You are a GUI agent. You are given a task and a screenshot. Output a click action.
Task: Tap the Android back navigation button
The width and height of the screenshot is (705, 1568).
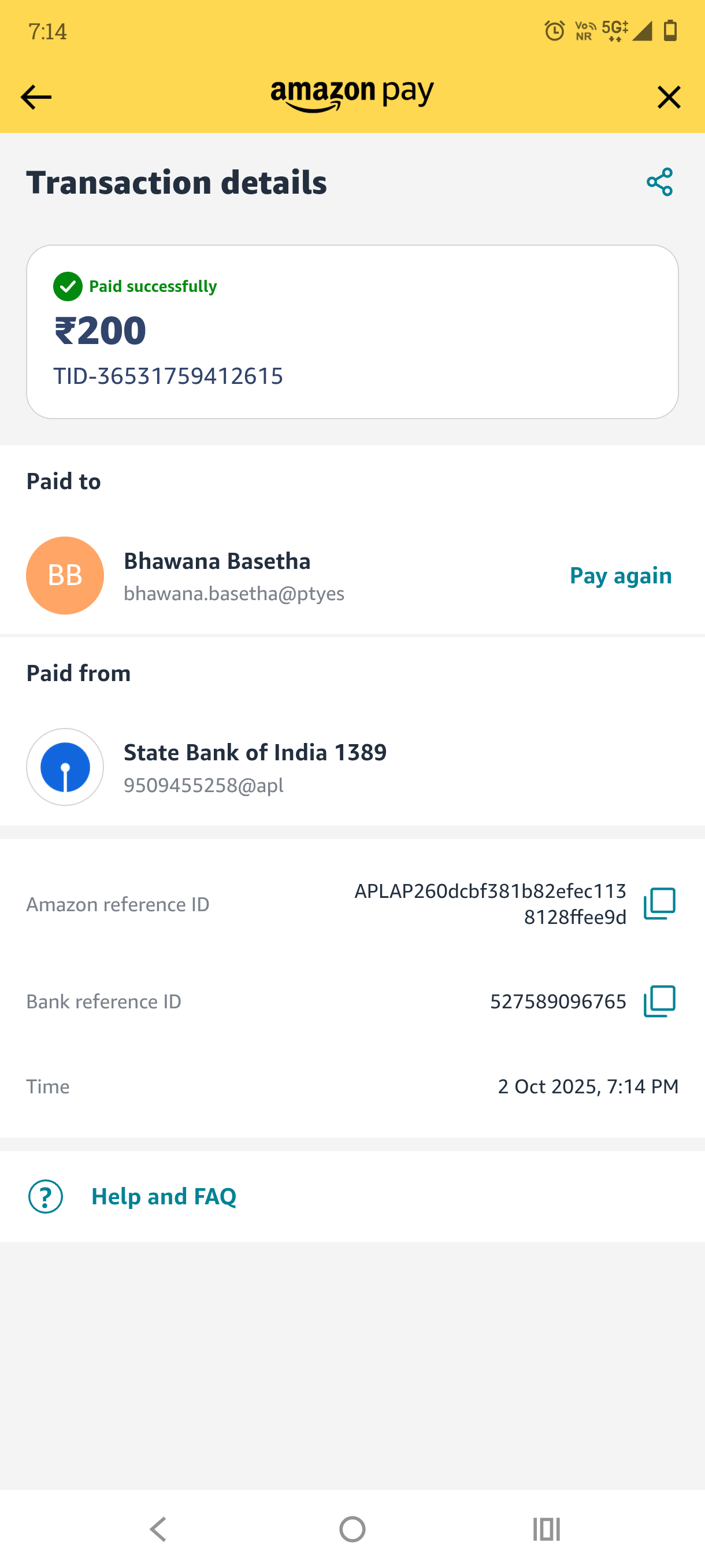(158, 1529)
